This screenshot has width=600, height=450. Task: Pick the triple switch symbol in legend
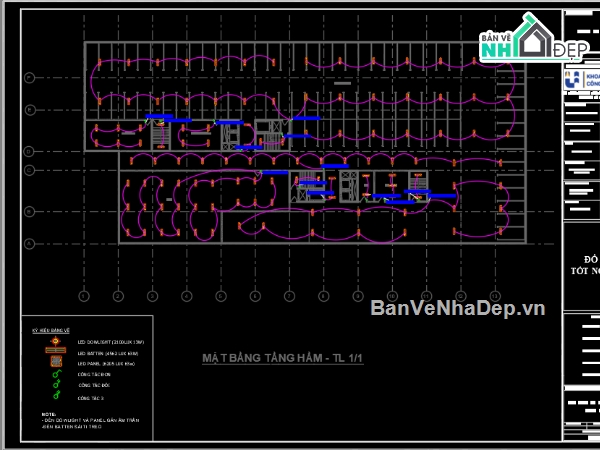click(57, 395)
